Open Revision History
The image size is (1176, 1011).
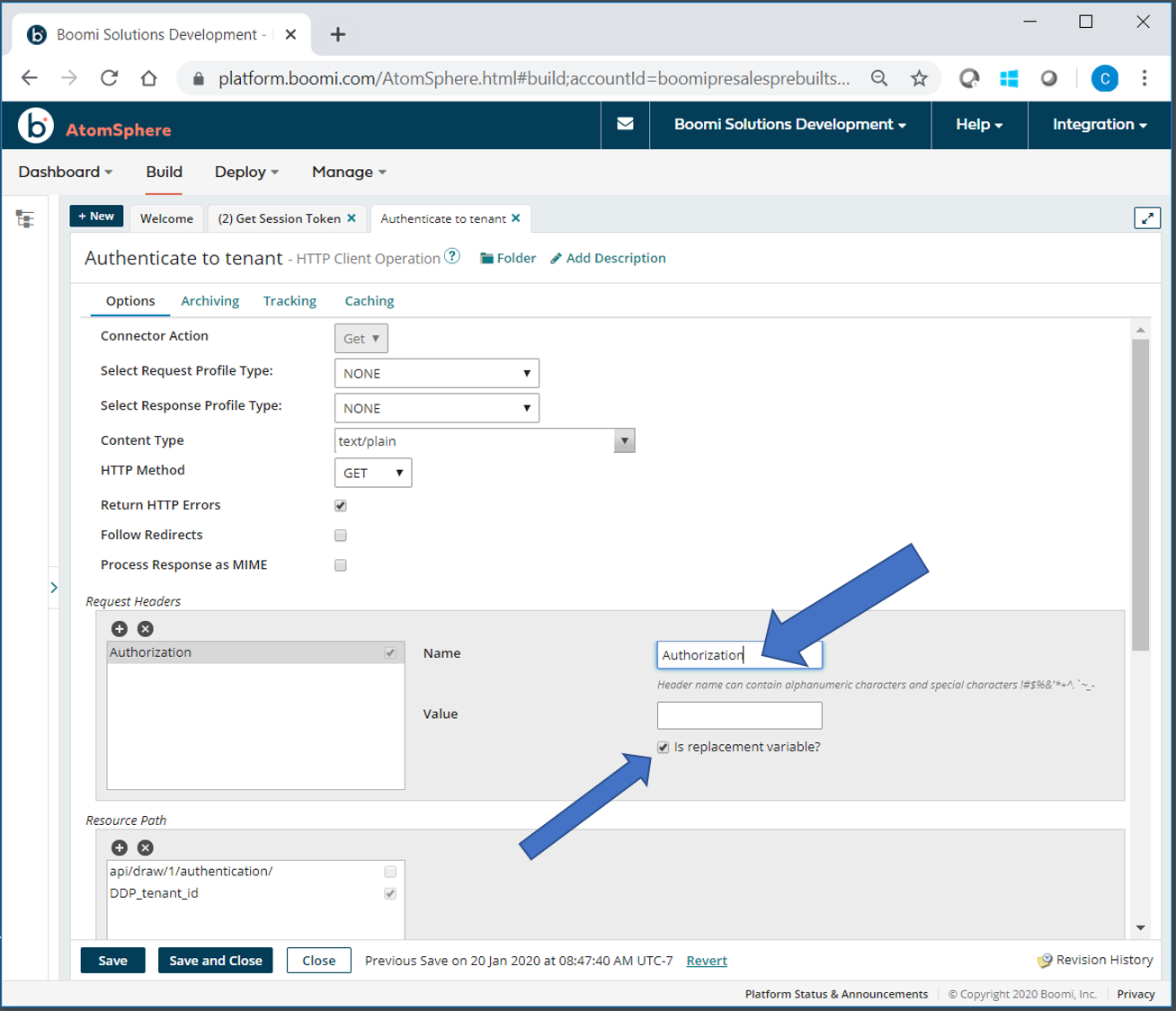point(1103,960)
